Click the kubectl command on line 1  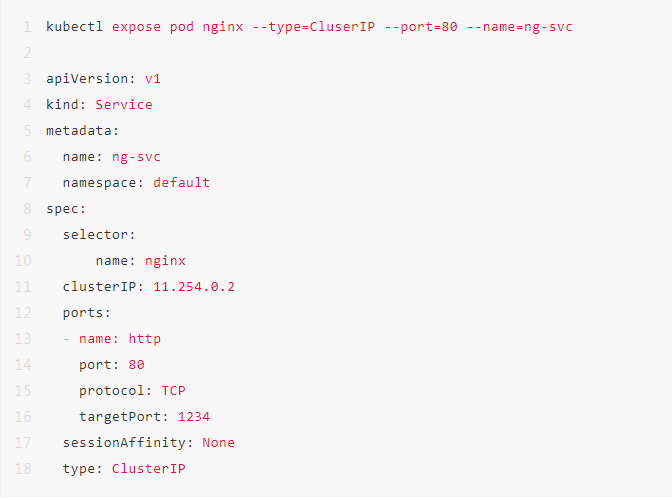coord(74,26)
